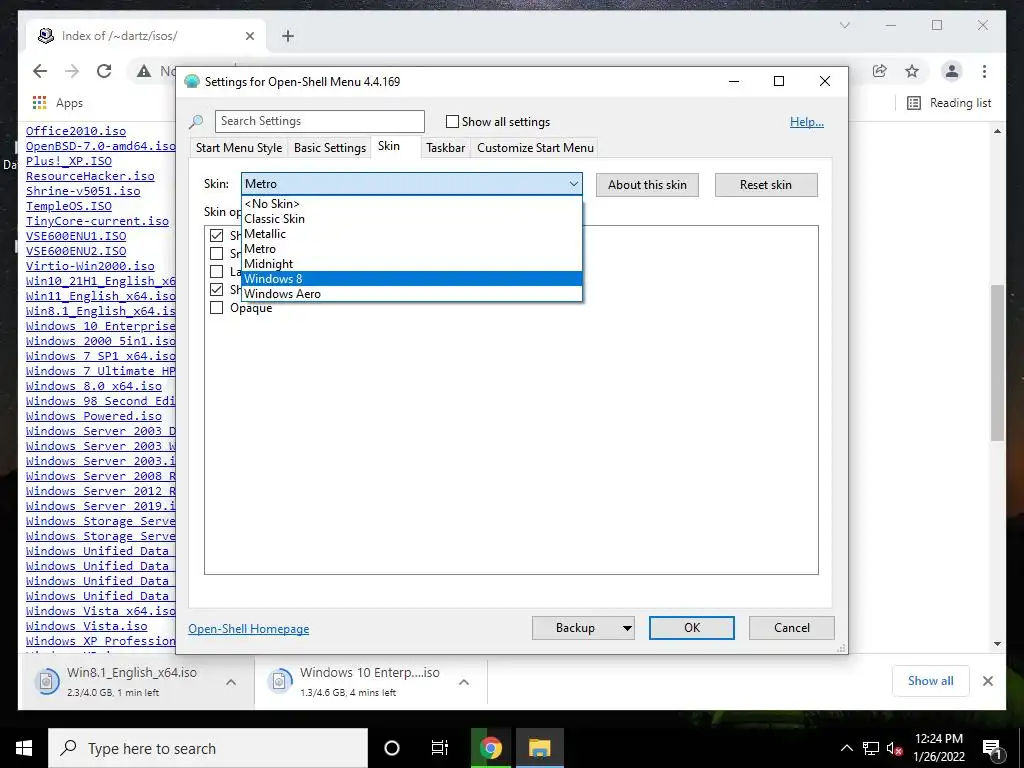1024x768 pixels.
Task: Switch to Start Menu Style tab
Action: 239,148
